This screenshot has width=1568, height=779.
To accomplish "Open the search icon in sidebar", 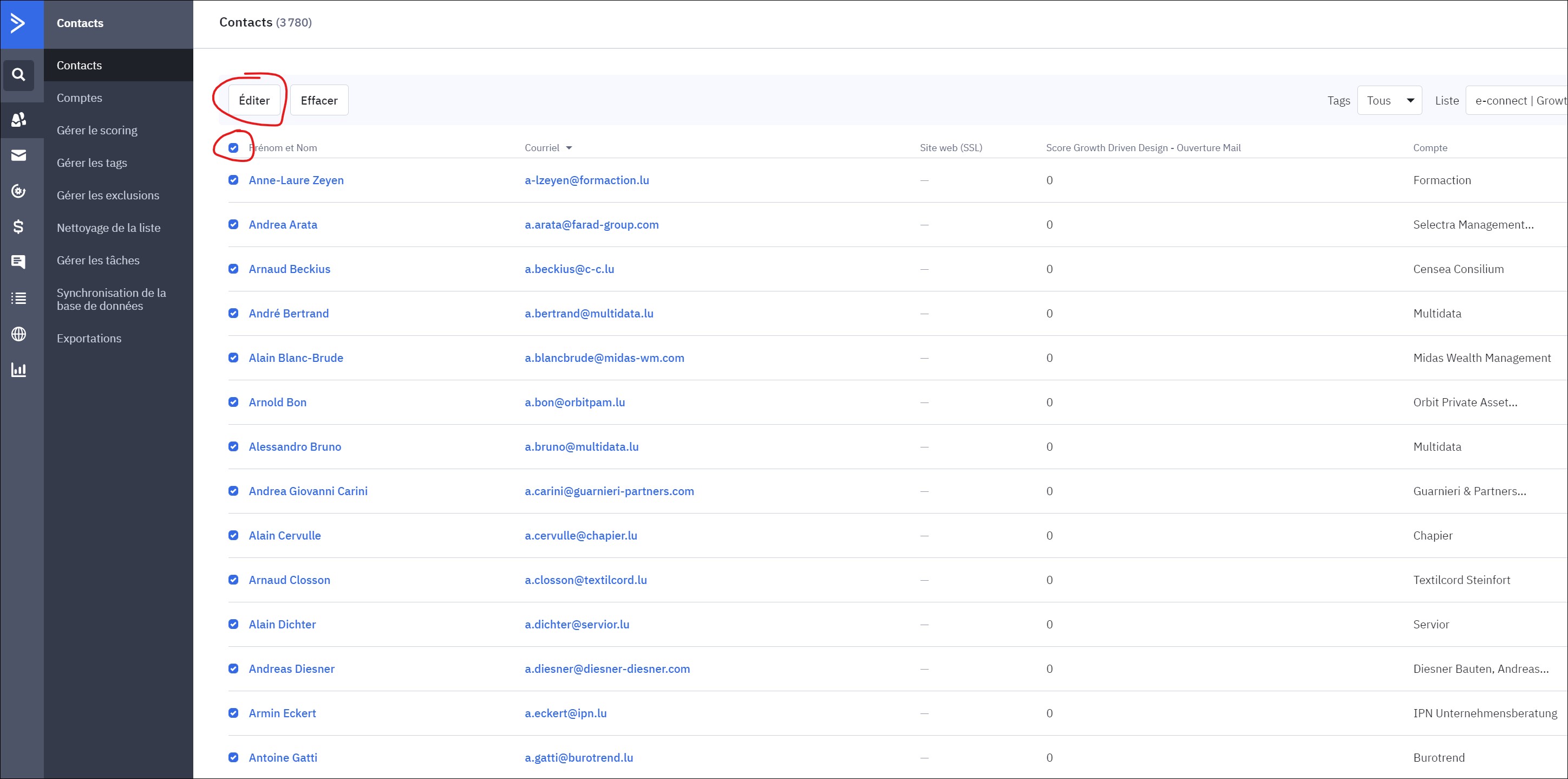I will tap(19, 75).
